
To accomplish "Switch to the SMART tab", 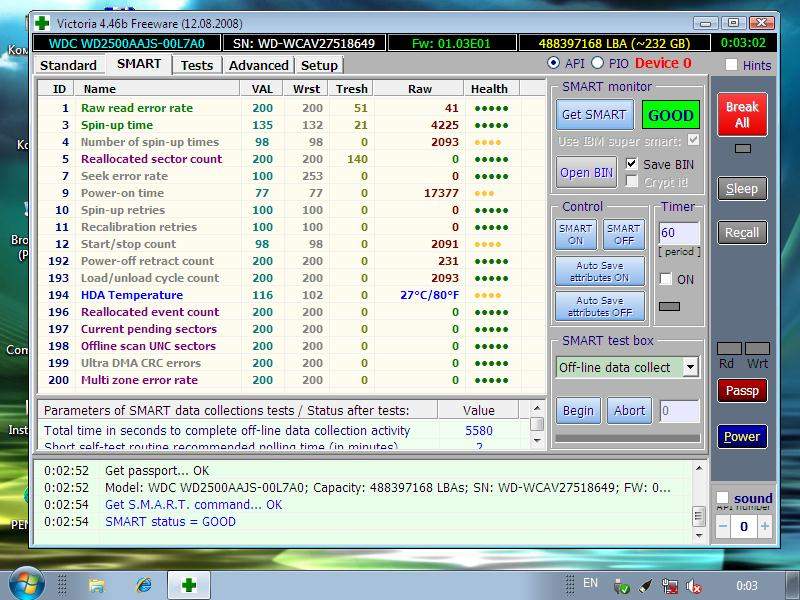I will coord(139,64).
